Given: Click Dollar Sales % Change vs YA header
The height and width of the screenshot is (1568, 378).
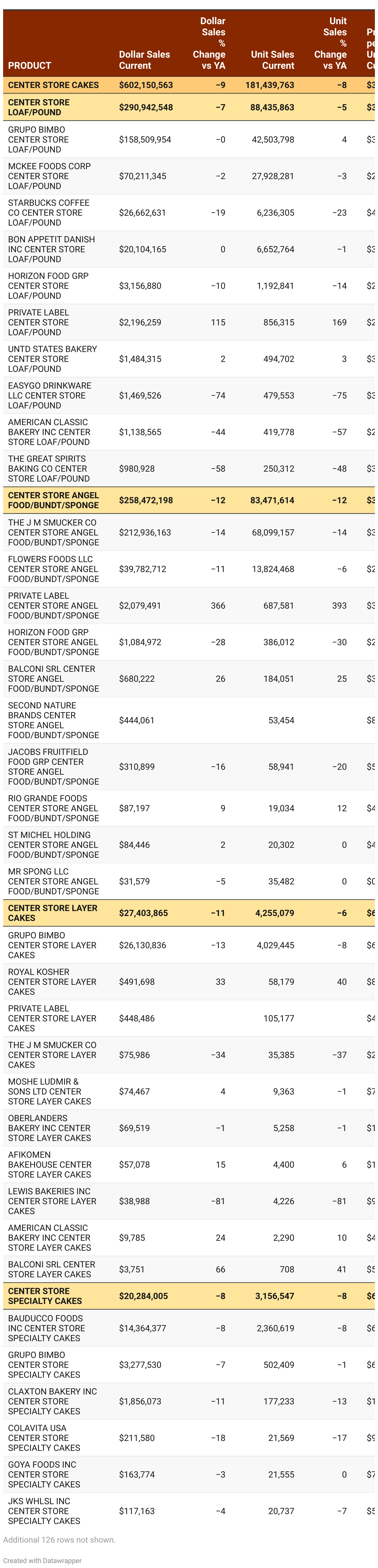Looking at the screenshot, I should pyautogui.click(x=209, y=43).
